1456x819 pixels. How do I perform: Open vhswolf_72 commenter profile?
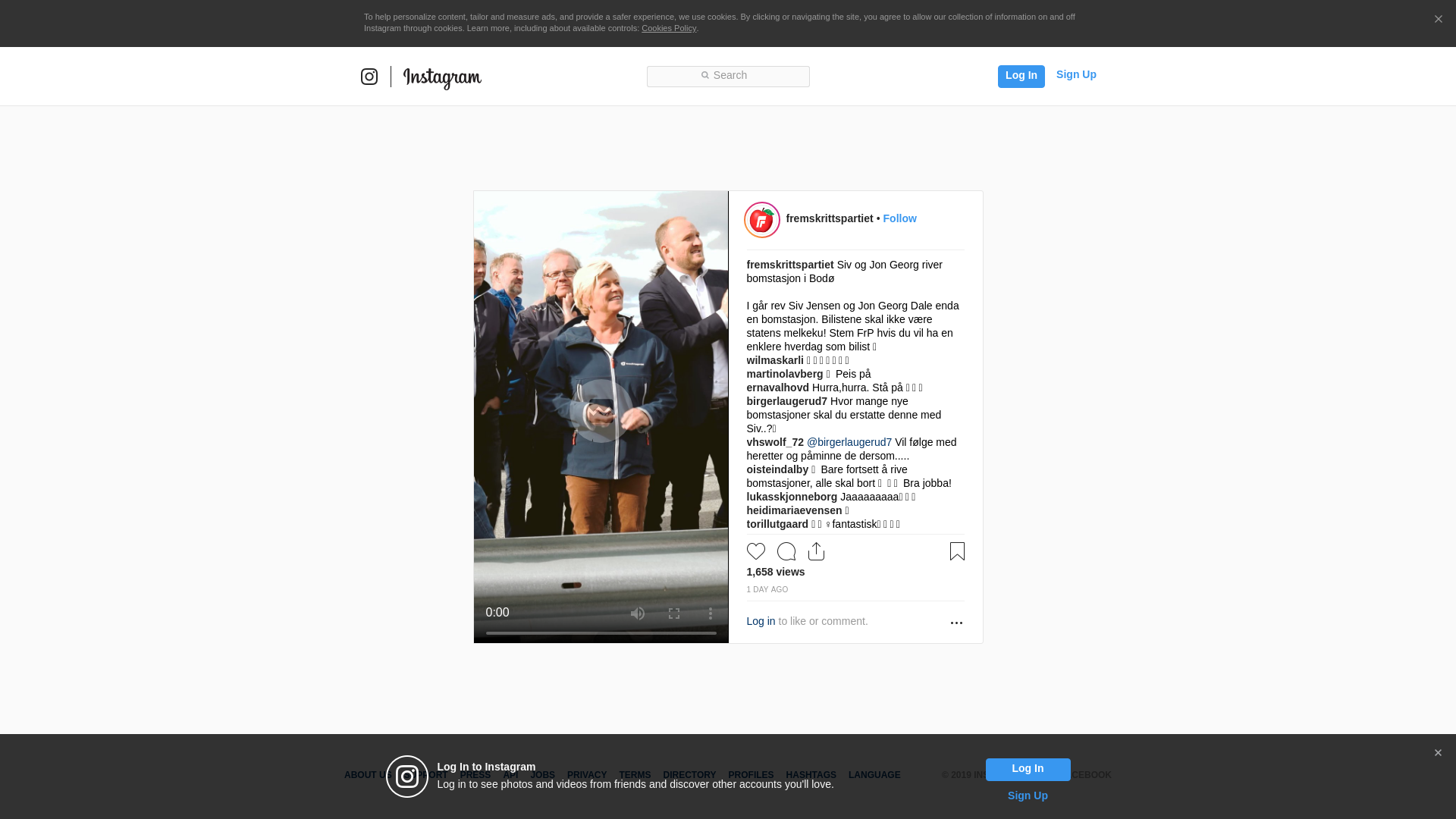(775, 442)
